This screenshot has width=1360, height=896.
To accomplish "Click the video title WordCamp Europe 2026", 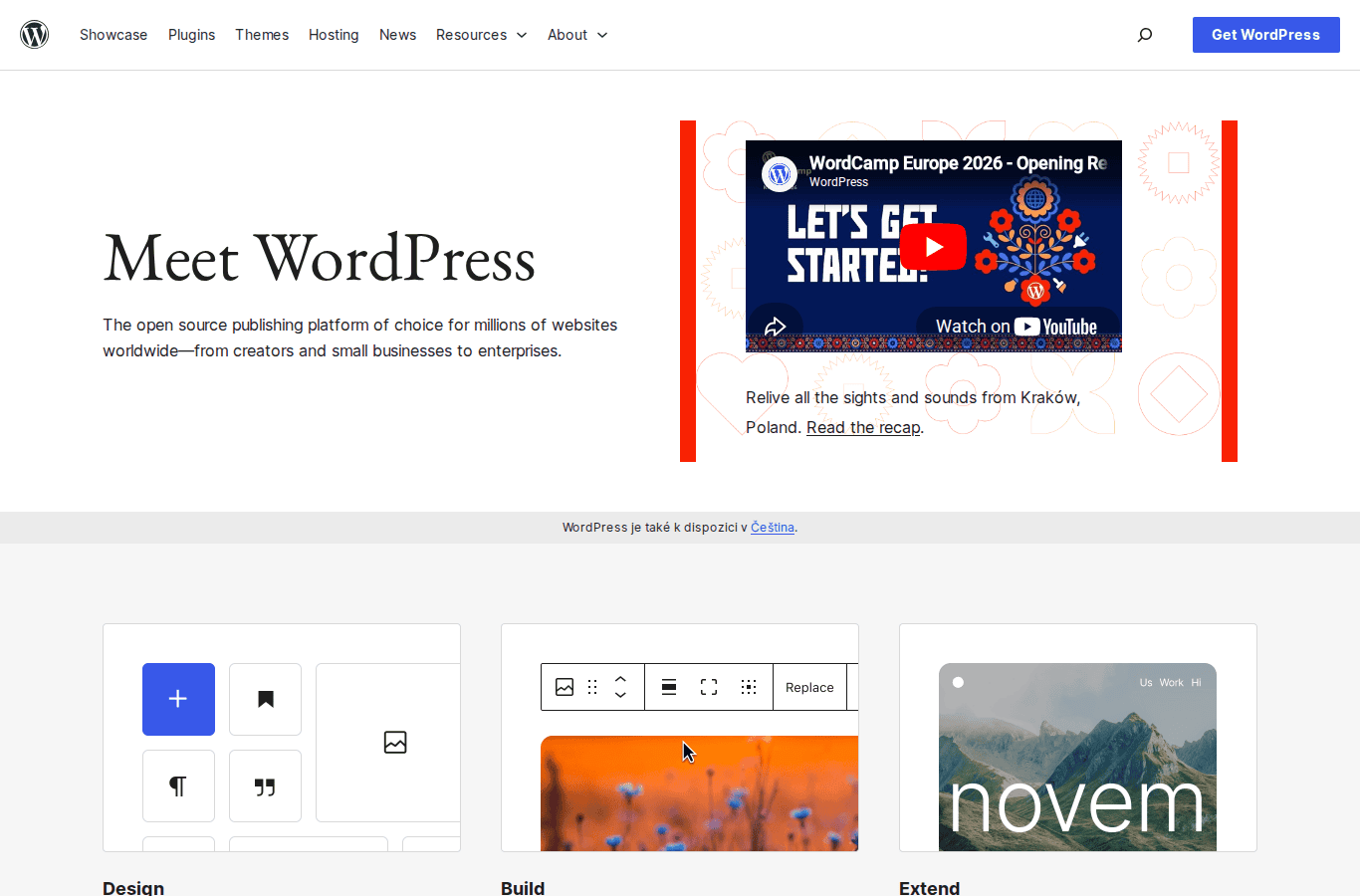I will click(958, 163).
